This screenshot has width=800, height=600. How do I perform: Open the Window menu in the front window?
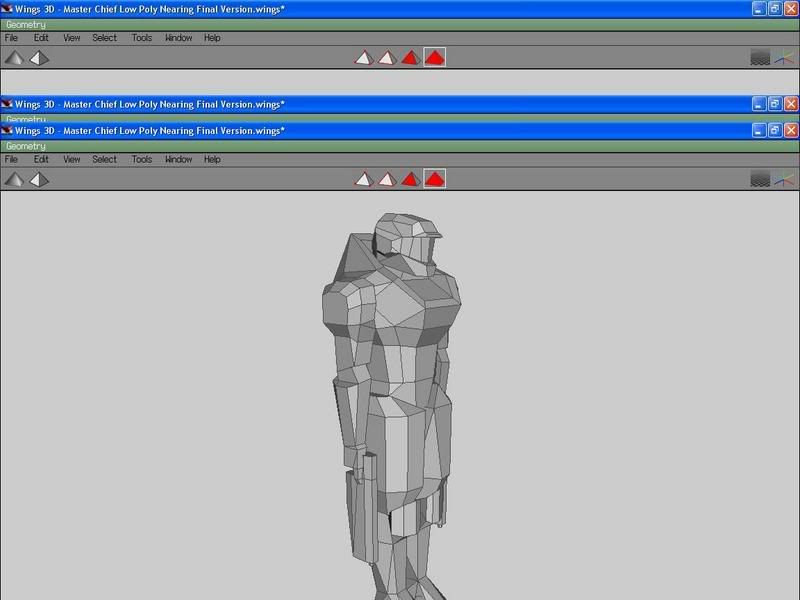[x=179, y=159]
